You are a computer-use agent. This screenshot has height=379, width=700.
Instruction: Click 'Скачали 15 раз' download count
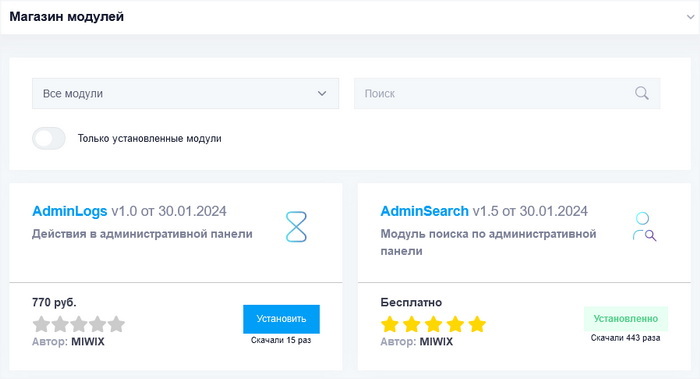click(281, 340)
